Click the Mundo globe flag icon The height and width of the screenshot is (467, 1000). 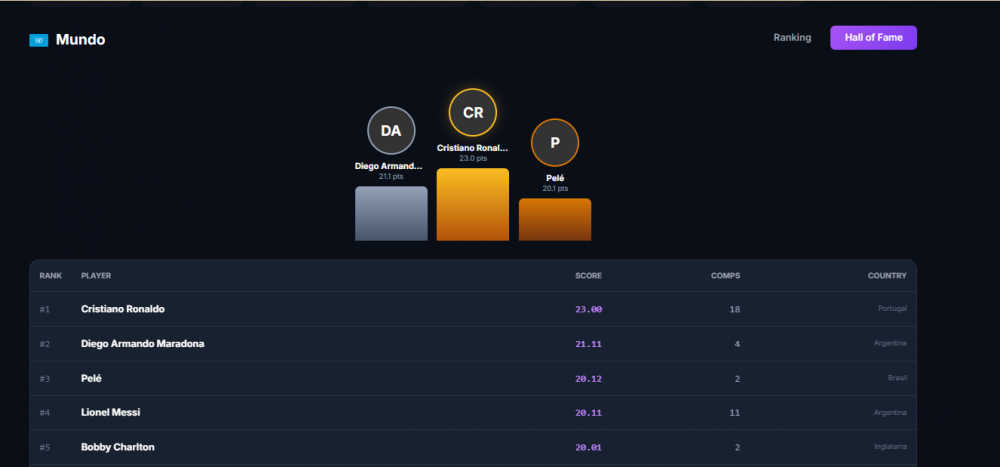(39, 40)
